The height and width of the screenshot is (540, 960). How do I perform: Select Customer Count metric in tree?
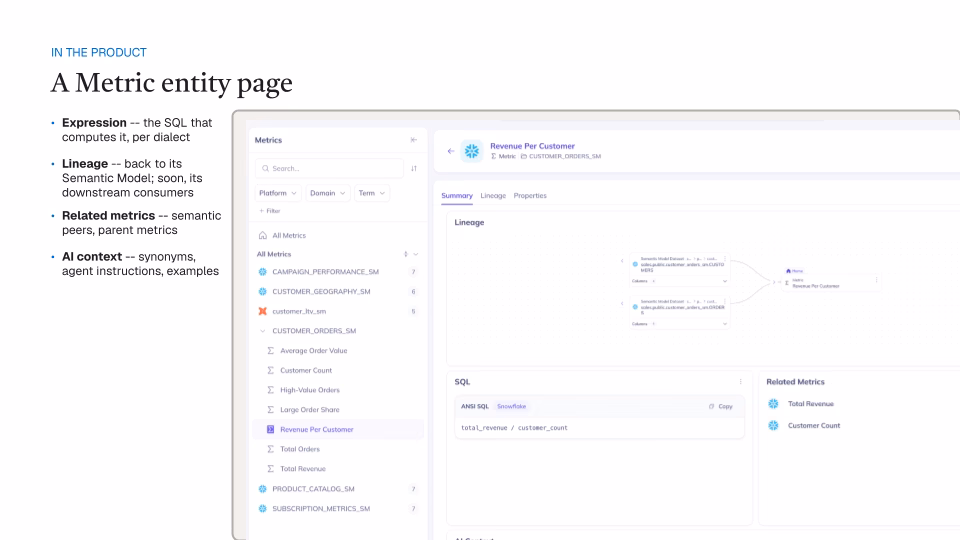tap(306, 370)
